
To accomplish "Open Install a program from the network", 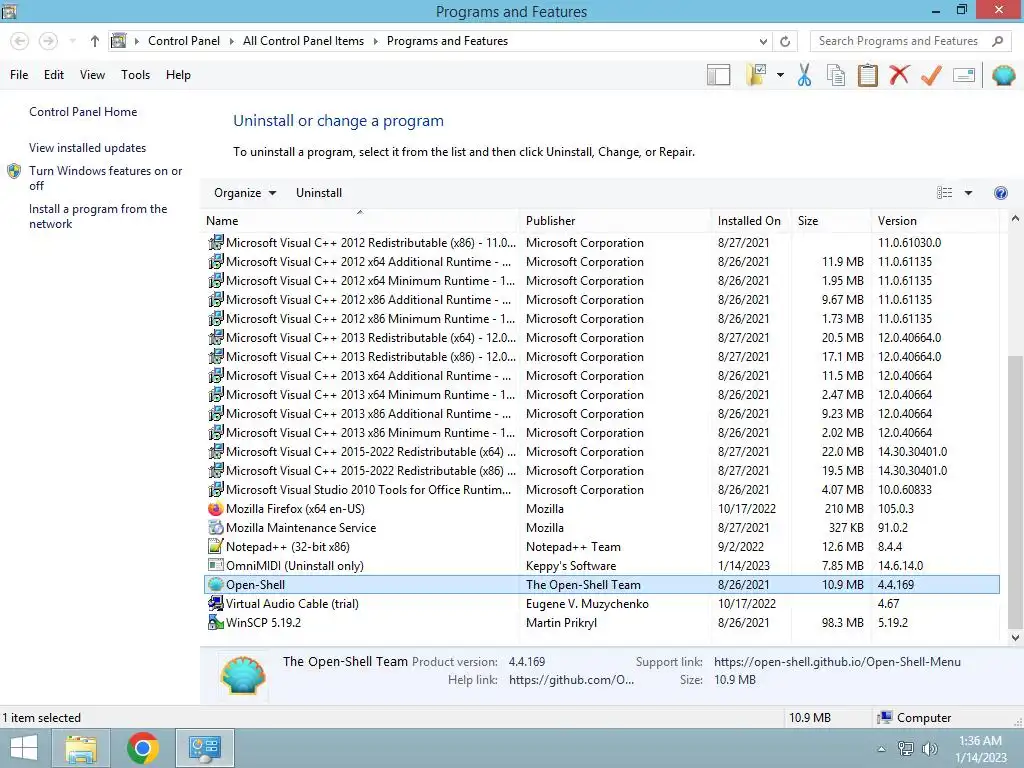I will (98, 216).
